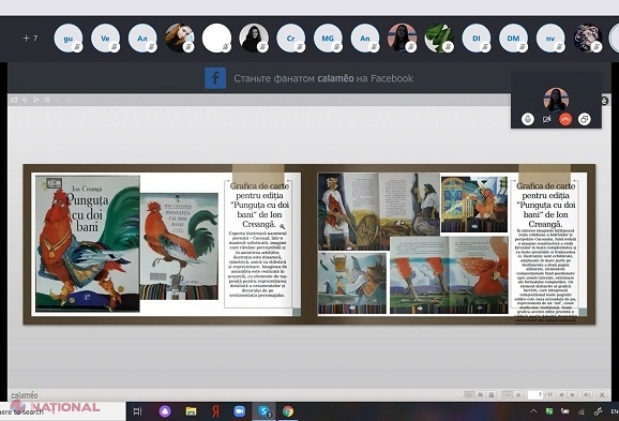Select participant avatar 'An'
Image resolution: width=619 pixels, height=421 pixels.
click(x=365, y=38)
